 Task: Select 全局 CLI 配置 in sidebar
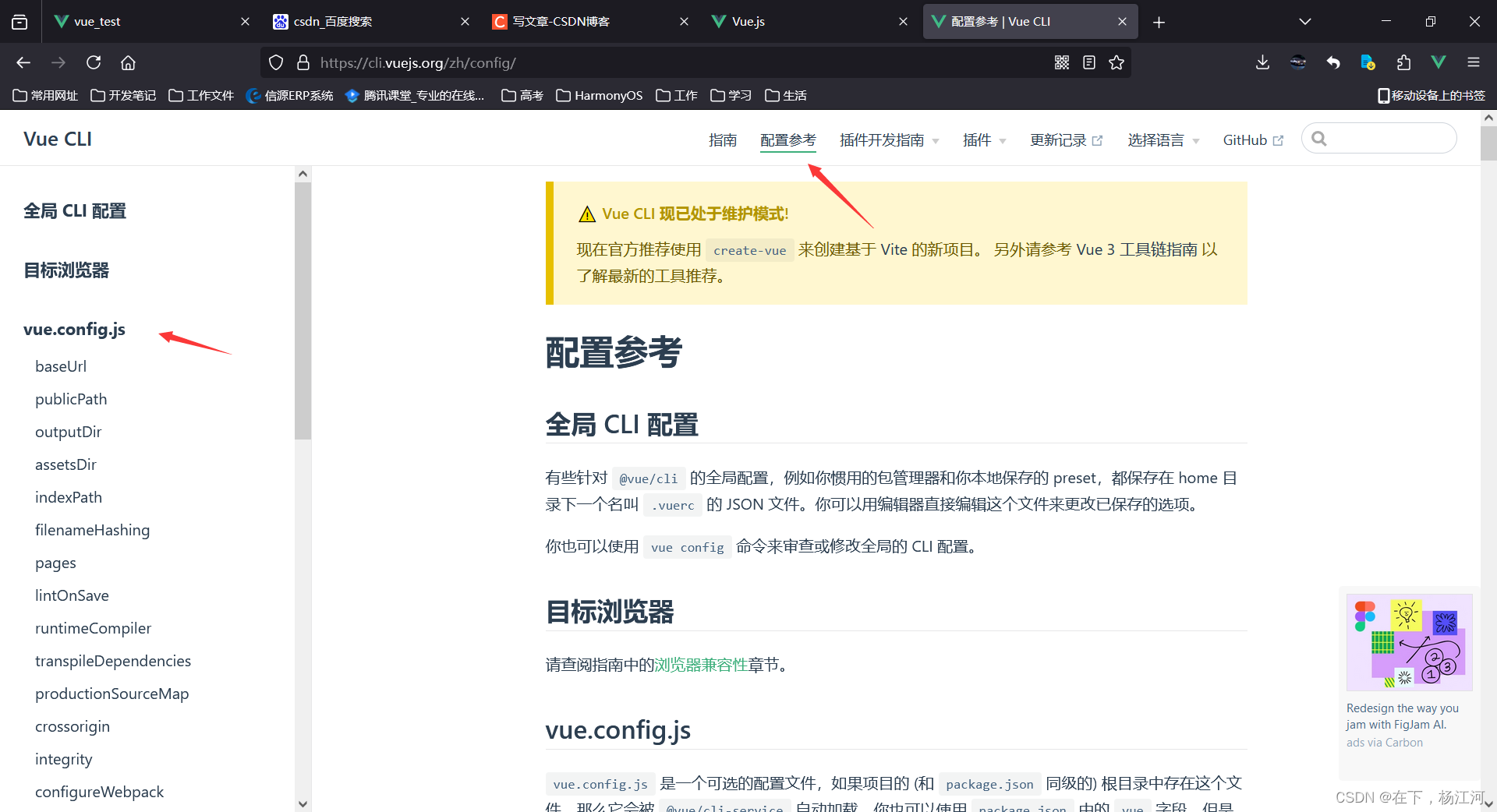coord(75,211)
